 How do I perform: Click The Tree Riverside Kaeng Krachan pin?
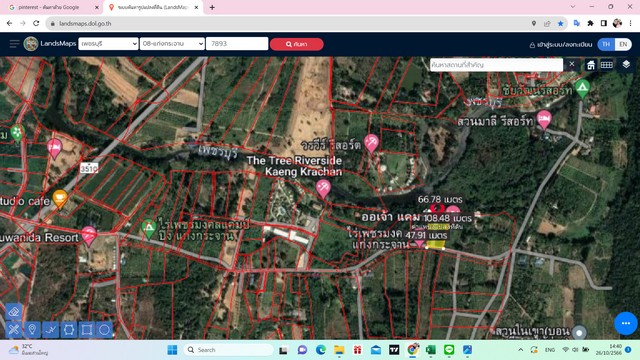[323, 189]
